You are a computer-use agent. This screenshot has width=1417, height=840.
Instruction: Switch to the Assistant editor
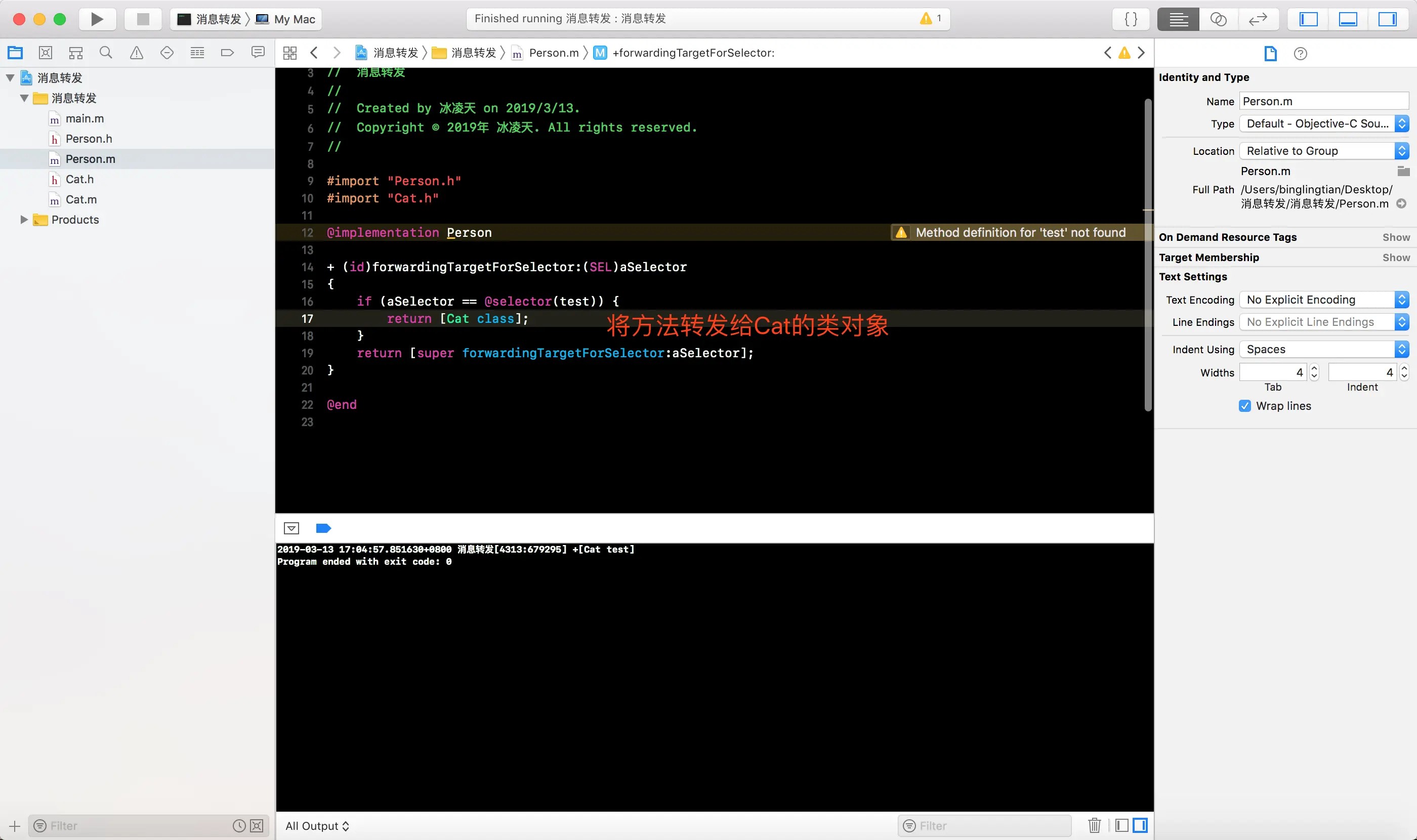[1218, 19]
